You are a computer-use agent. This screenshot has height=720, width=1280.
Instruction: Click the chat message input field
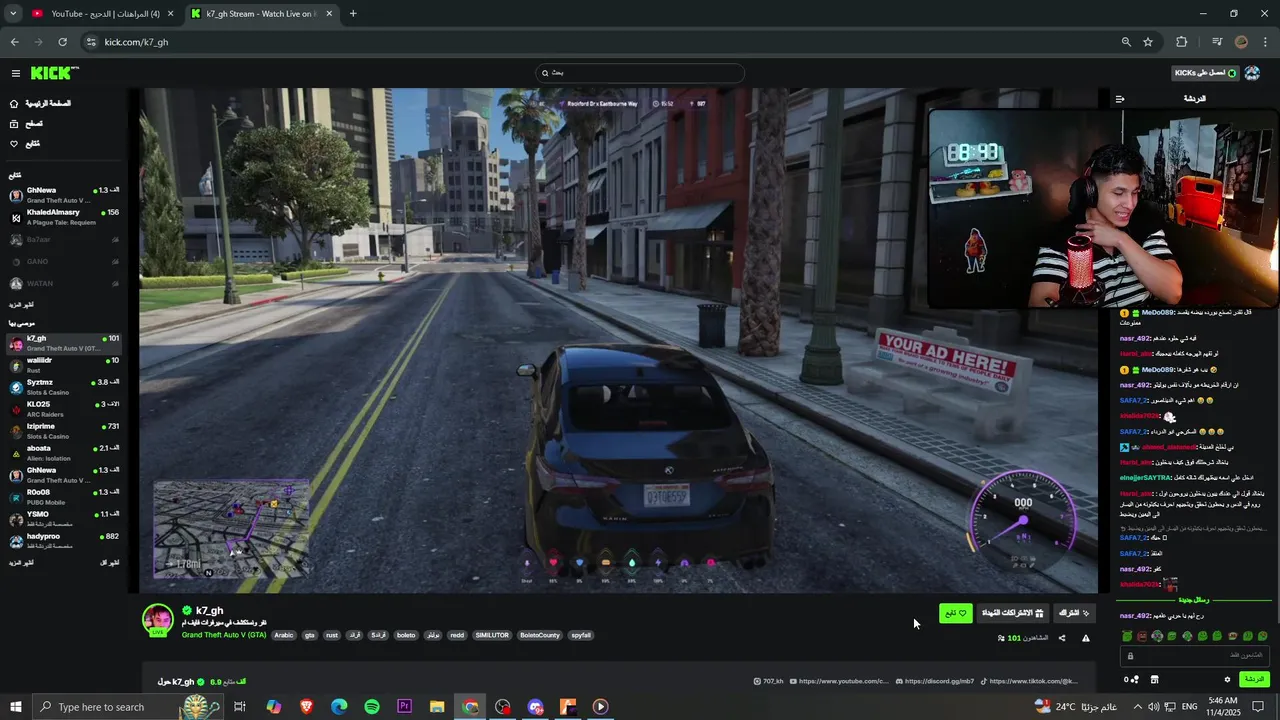tap(1195, 656)
